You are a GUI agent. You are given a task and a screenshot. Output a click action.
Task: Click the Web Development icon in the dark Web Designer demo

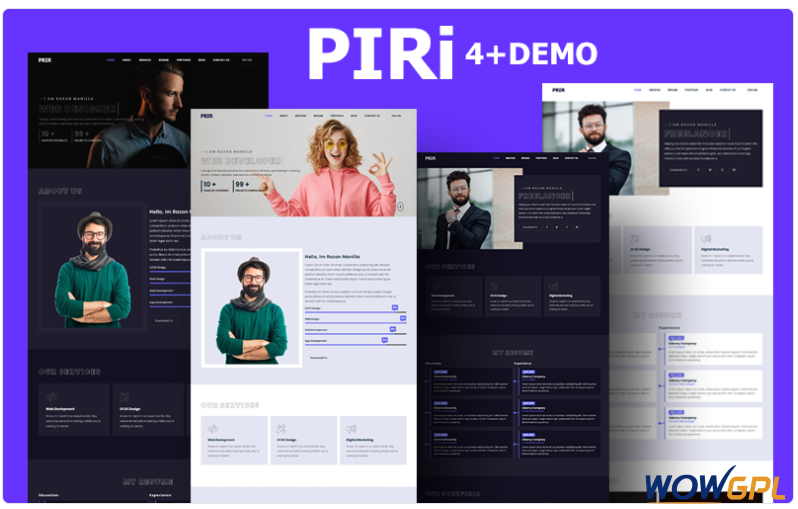click(x=51, y=397)
